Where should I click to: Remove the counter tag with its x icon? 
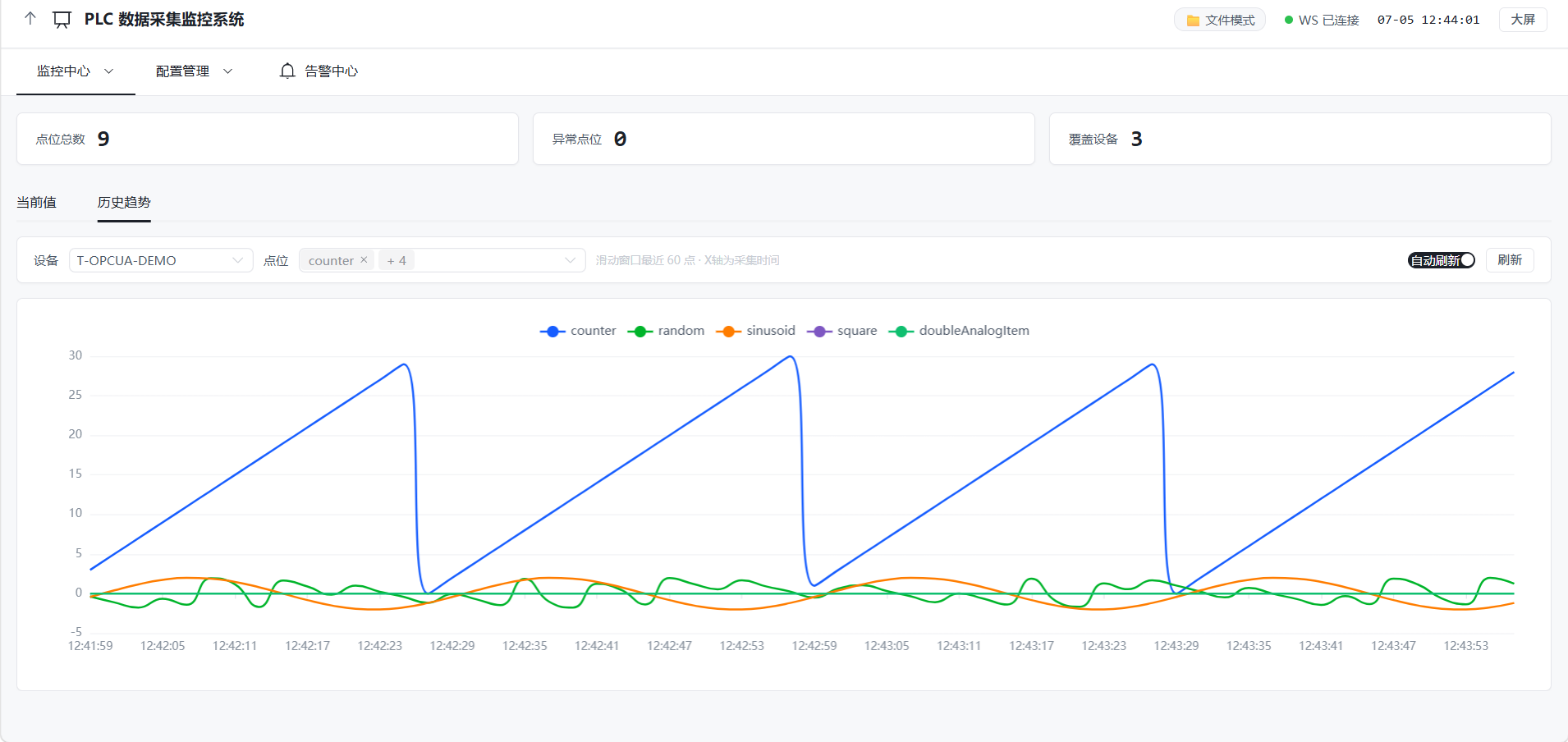[364, 259]
